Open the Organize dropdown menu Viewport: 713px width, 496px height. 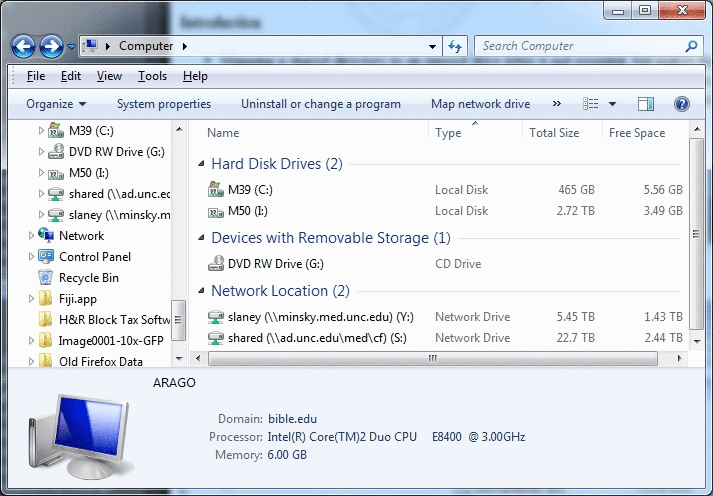pos(56,104)
